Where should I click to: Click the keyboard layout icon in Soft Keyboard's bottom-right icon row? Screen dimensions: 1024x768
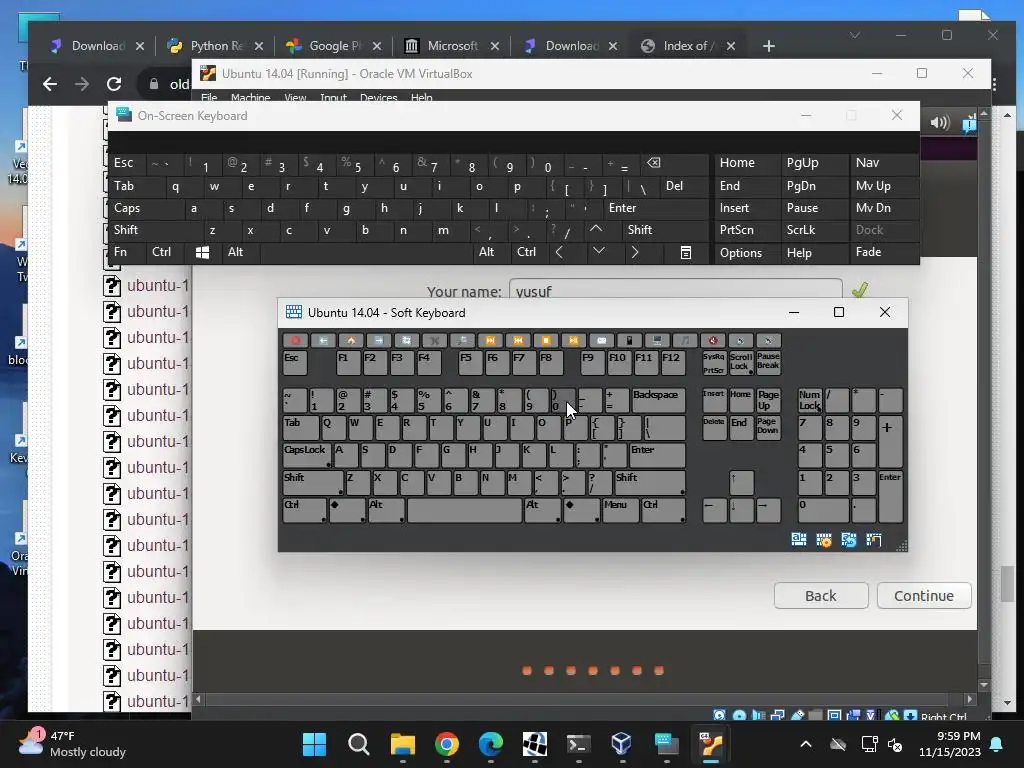tap(799, 539)
